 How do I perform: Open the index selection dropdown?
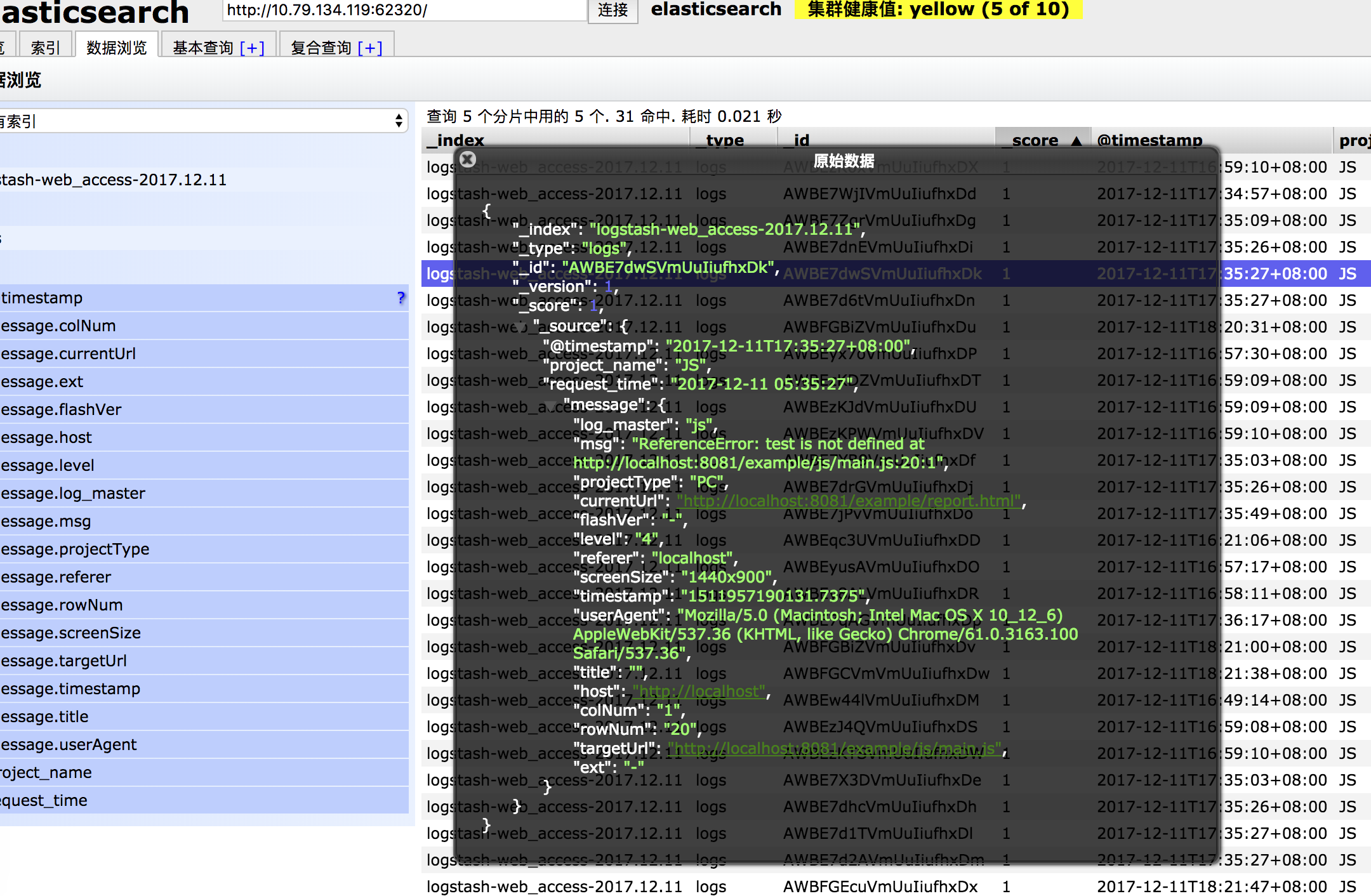tap(203, 121)
